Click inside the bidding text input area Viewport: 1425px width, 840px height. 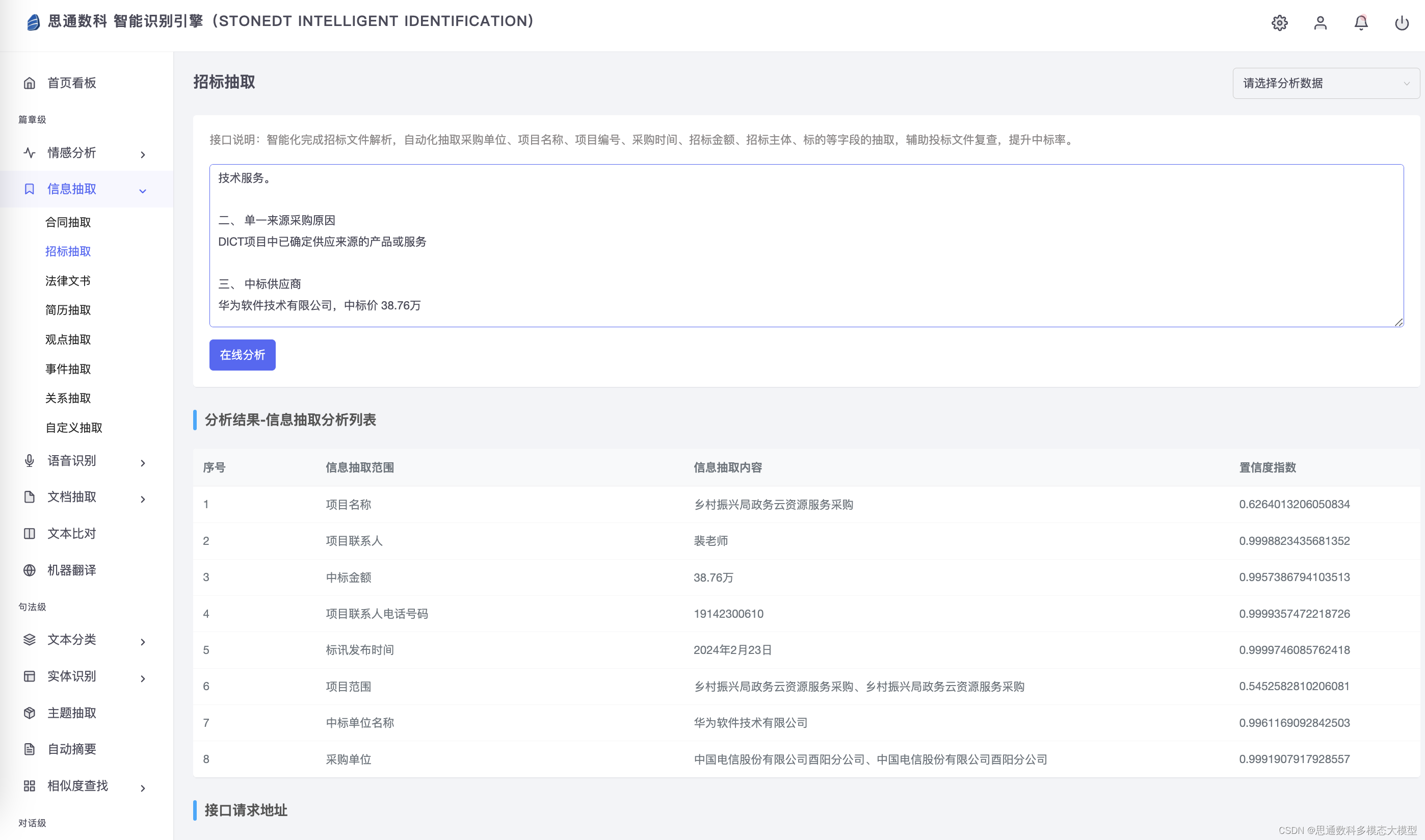(806, 245)
